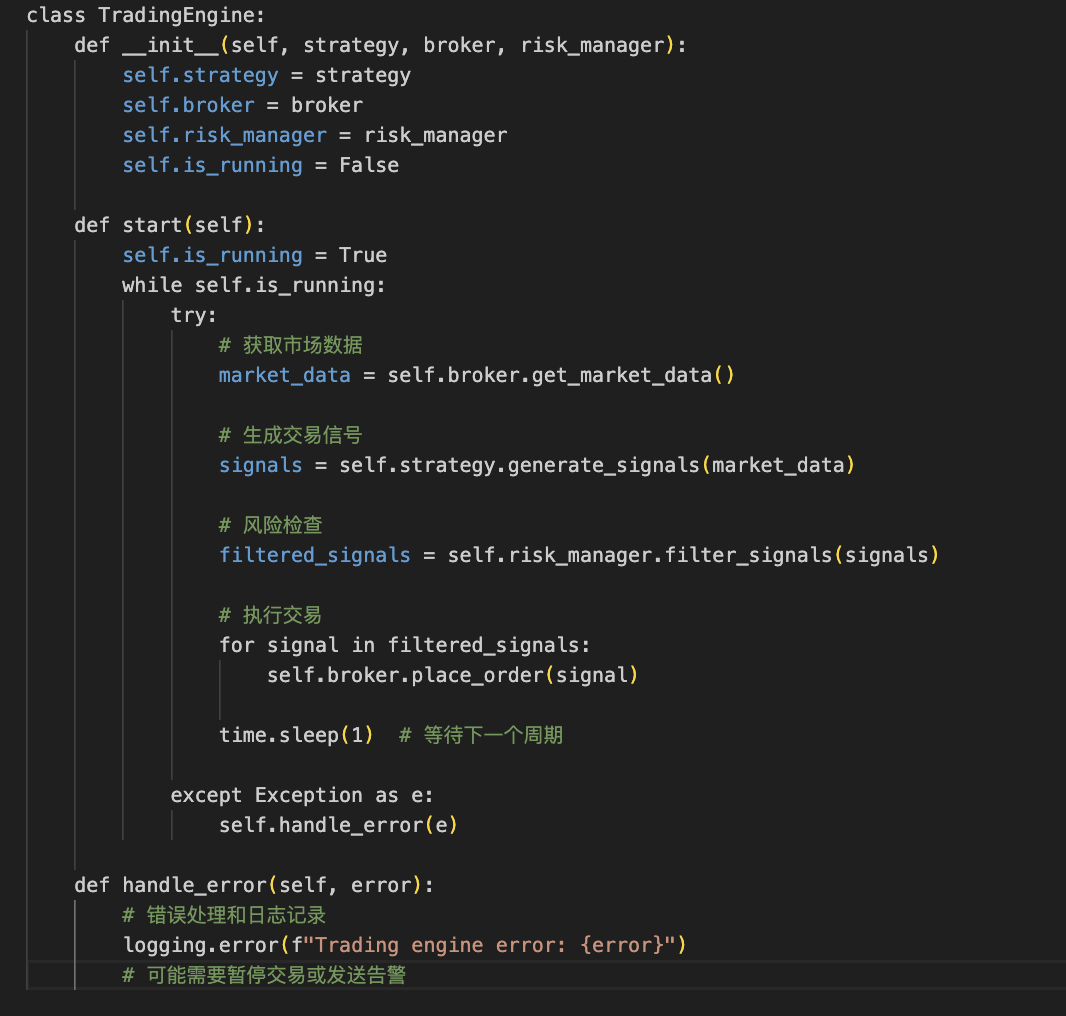Image resolution: width=1066 pixels, height=1016 pixels.
Task: Click 'self.strategy = strategy' assignment line
Action: [x=266, y=75]
